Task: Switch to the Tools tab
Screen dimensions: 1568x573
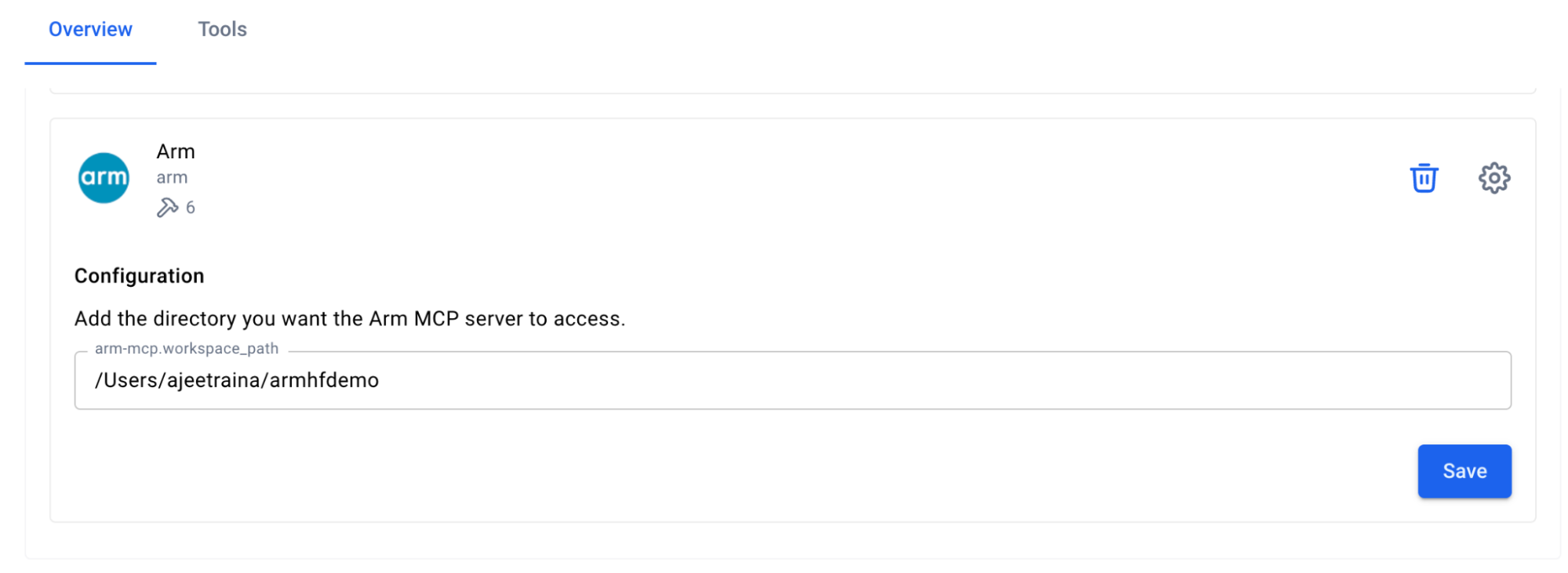Action: [222, 29]
